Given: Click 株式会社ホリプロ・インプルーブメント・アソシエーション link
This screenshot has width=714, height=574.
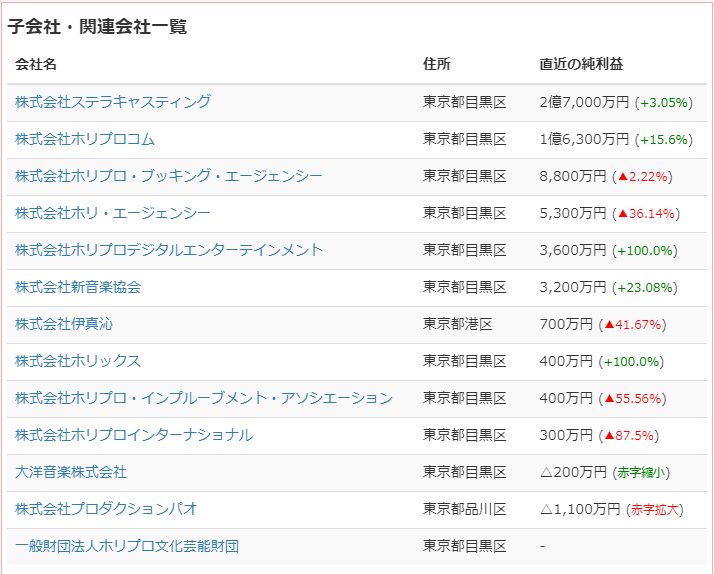Looking at the screenshot, I should click(204, 398).
